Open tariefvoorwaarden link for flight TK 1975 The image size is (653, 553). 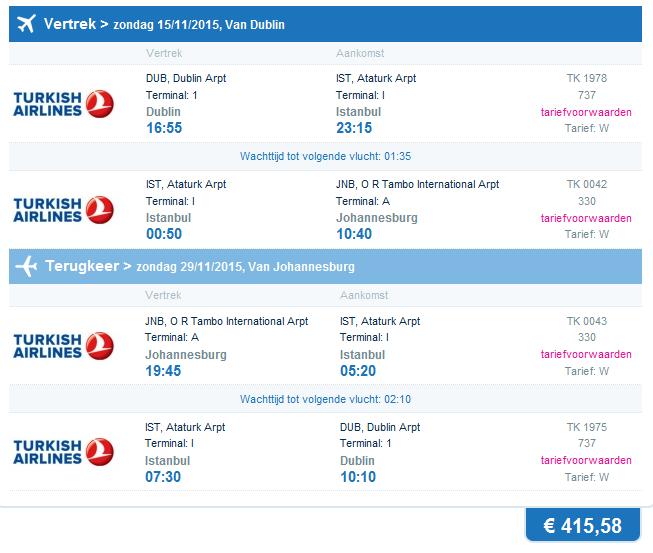[x=586, y=460]
